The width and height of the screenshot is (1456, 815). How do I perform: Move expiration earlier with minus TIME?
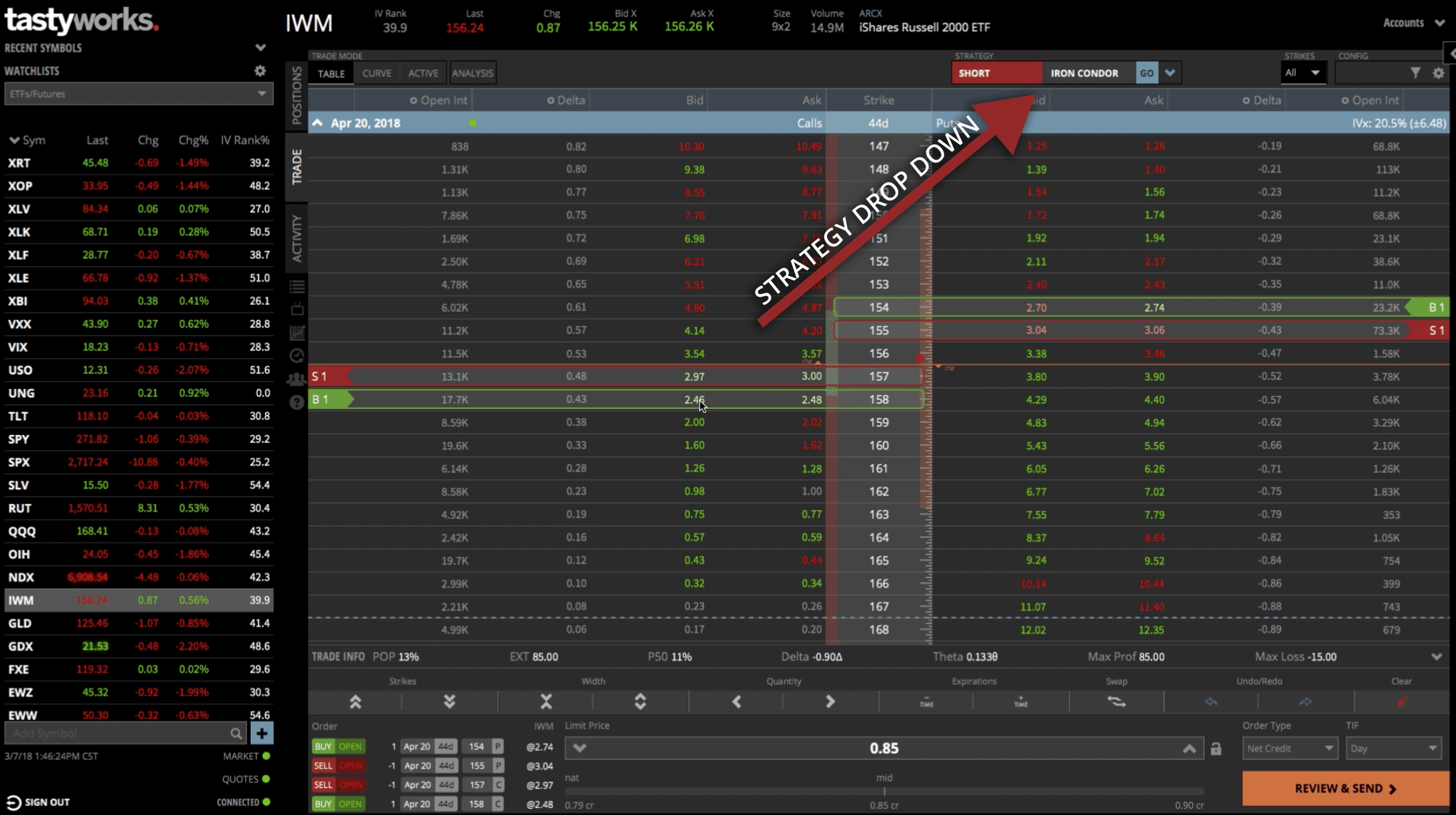(926, 701)
